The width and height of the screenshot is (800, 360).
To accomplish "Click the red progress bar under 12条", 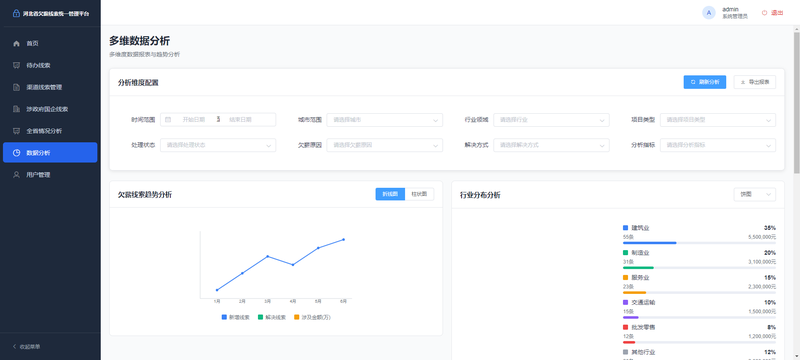I will (x=629, y=342).
